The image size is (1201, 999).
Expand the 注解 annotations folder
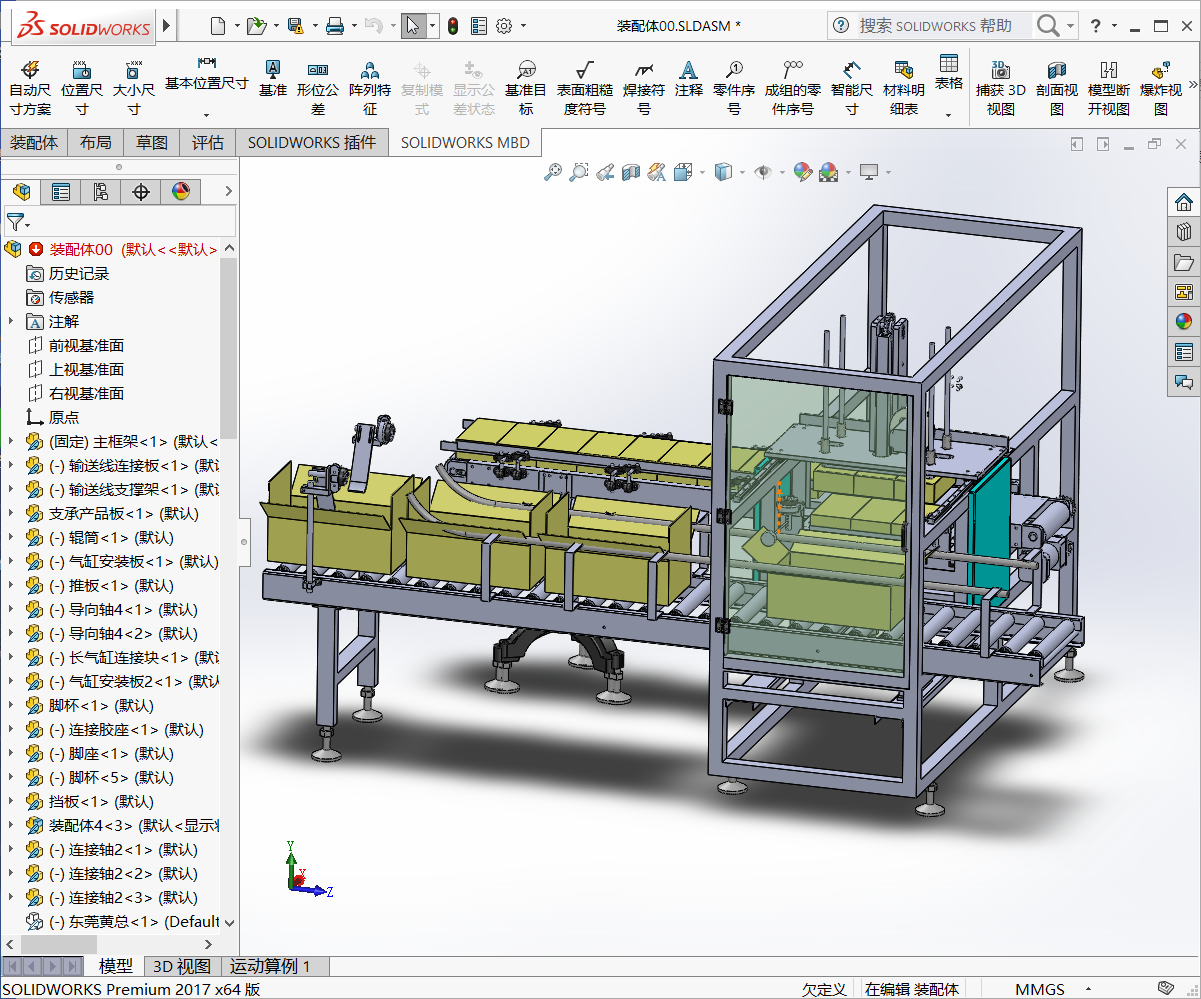(11, 321)
